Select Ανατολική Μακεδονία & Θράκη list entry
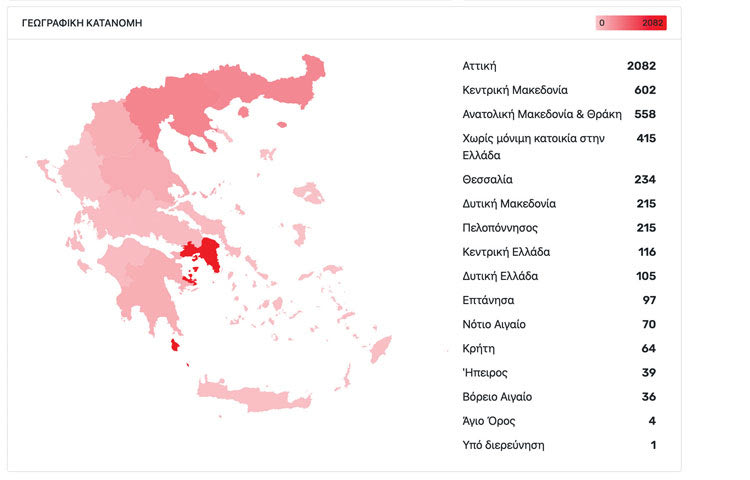Image resolution: width=750 pixels, height=480 pixels. click(559, 114)
